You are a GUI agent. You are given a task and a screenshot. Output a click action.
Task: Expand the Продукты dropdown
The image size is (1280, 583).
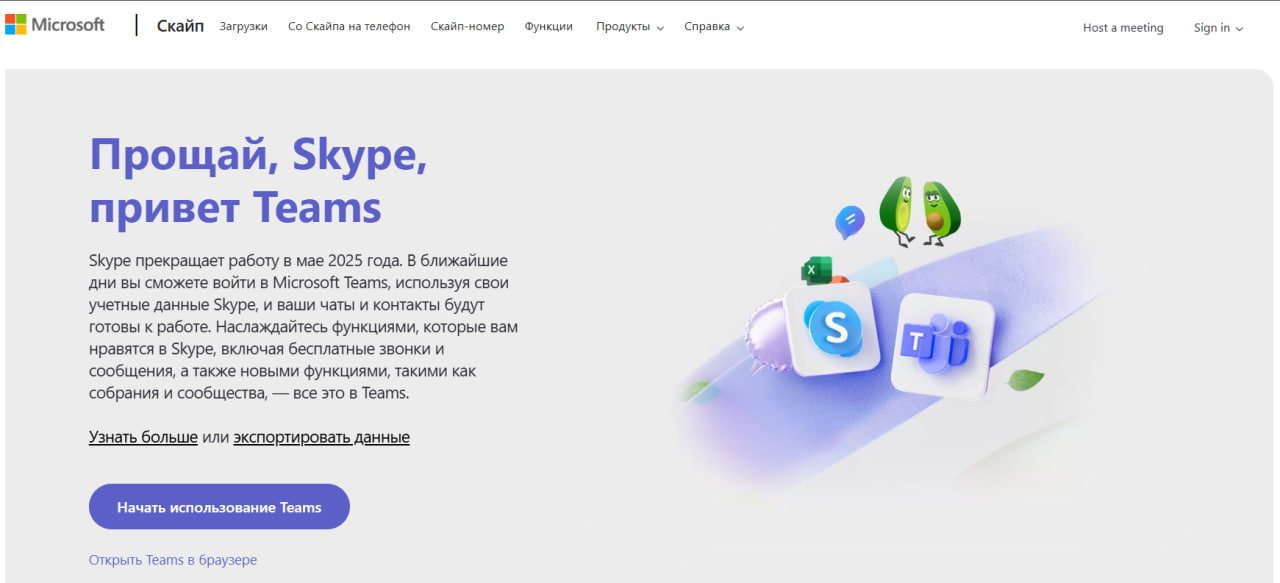(x=630, y=27)
